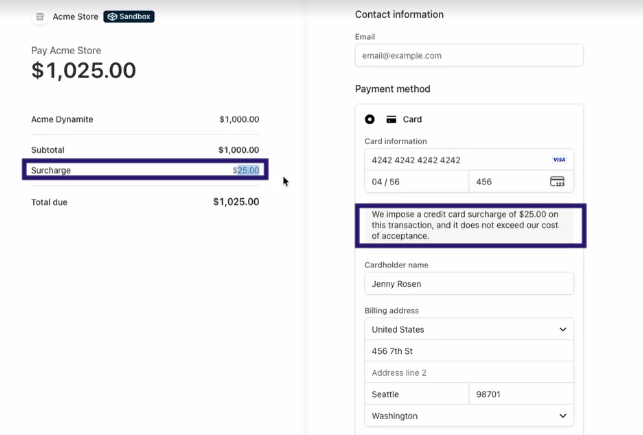The width and height of the screenshot is (643, 435).
Task: Click the Acme Dynamite $1,000.00 price
Action: click(x=239, y=119)
